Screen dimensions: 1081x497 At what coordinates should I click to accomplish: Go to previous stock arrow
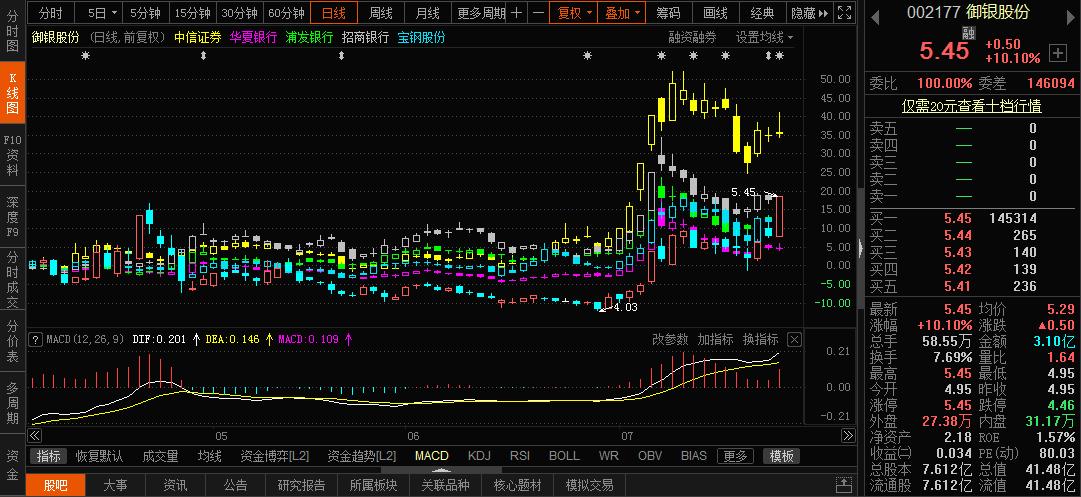[876, 19]
